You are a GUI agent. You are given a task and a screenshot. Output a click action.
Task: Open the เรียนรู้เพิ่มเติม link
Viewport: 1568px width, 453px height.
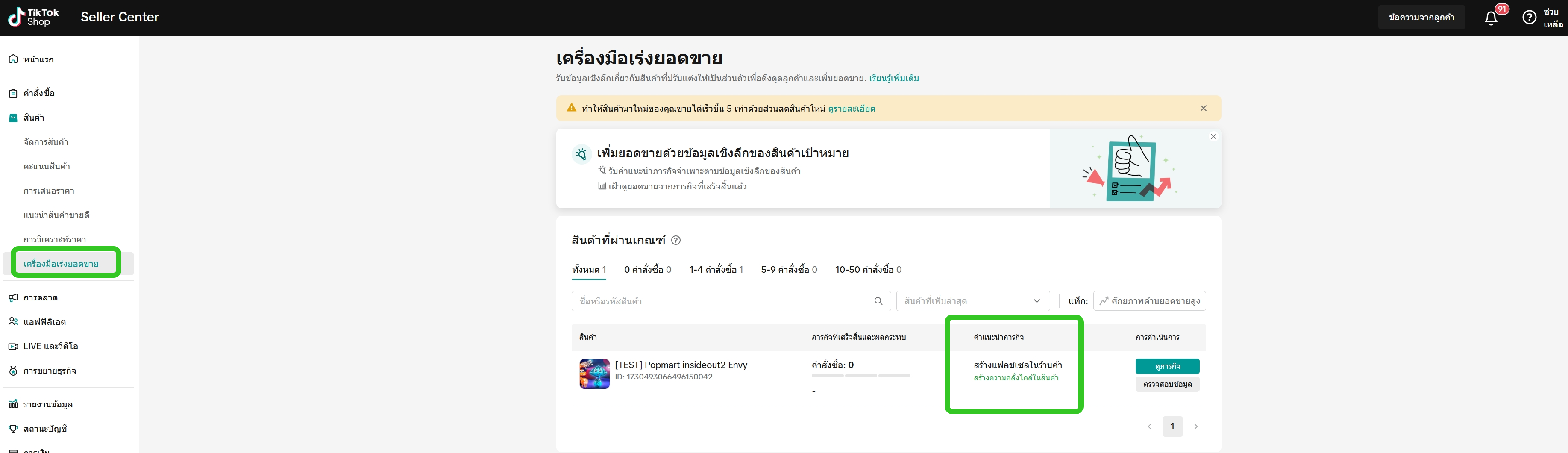(893, 79)
